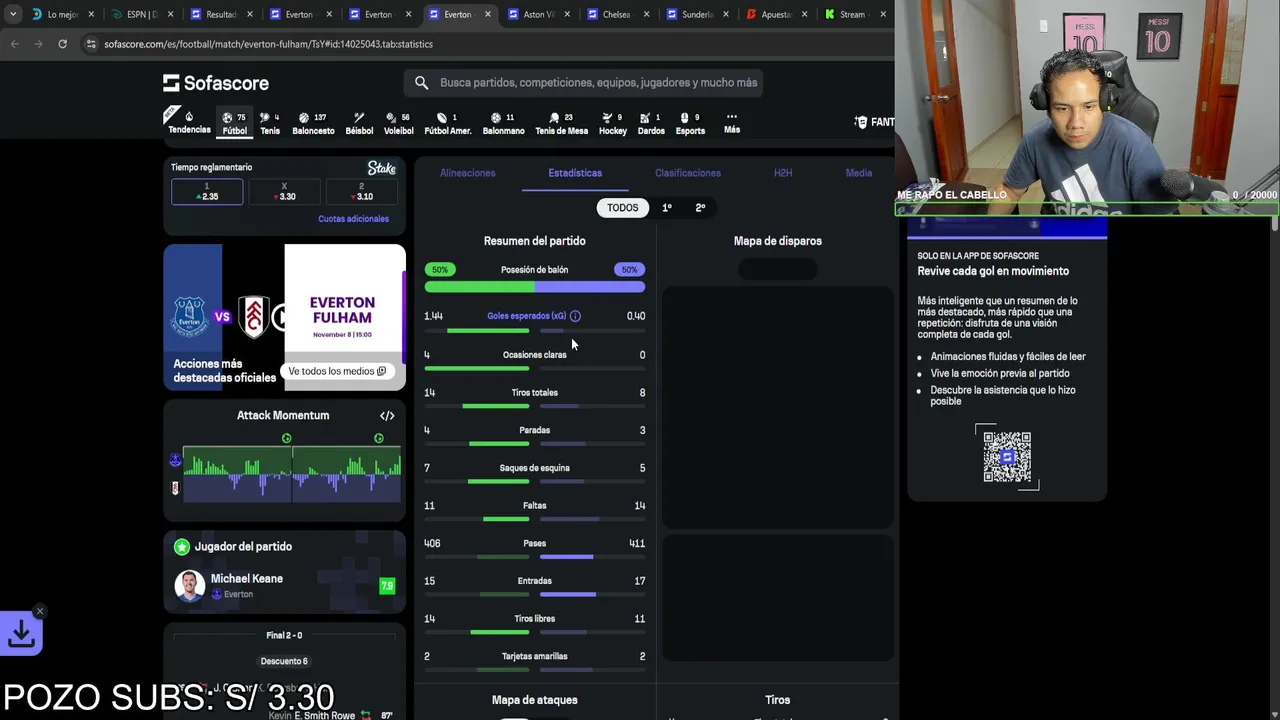
Task: Open the Balonmano sport category
Action: coord(503,123)
